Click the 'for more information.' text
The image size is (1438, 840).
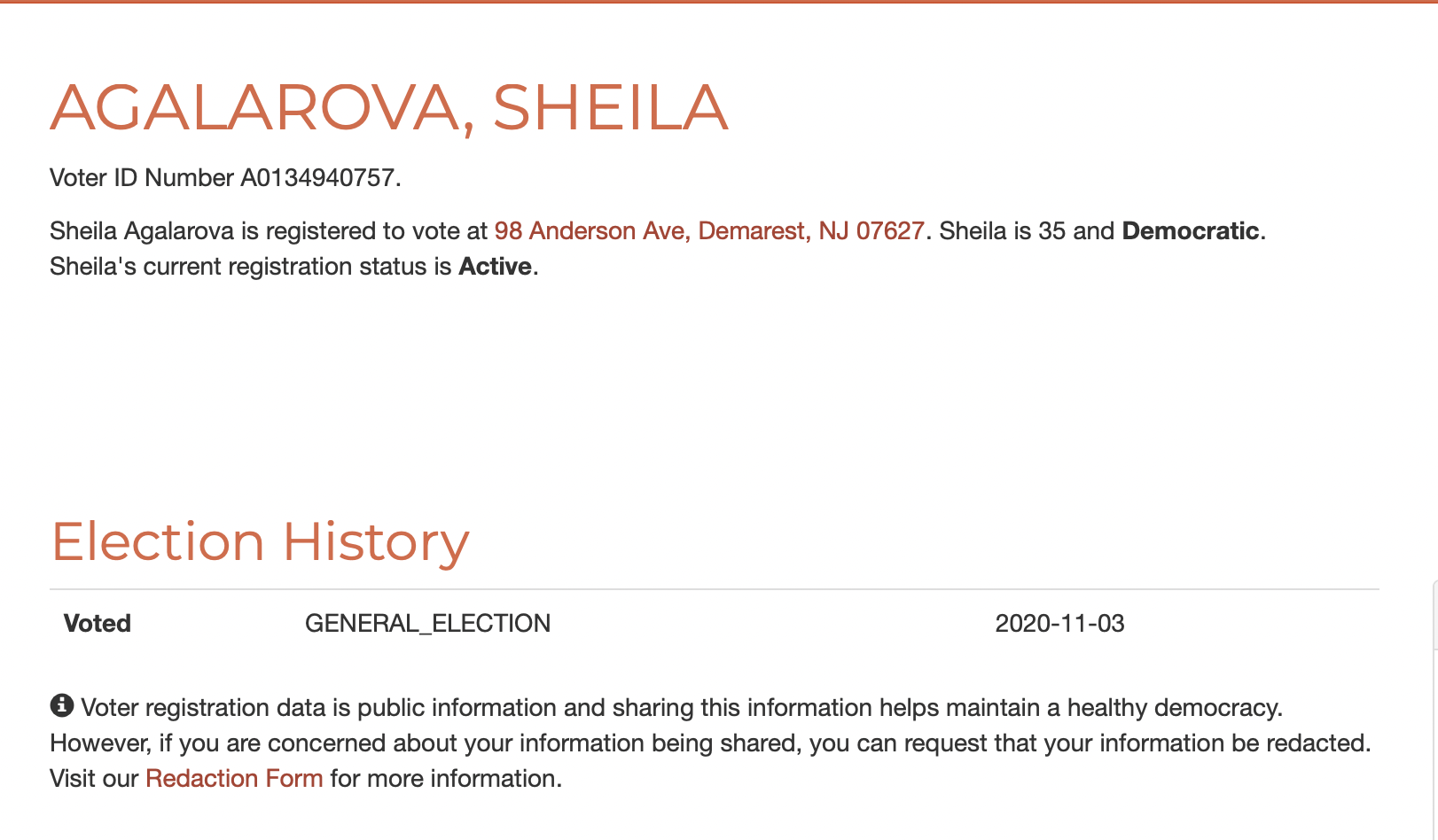click(446, 779)
